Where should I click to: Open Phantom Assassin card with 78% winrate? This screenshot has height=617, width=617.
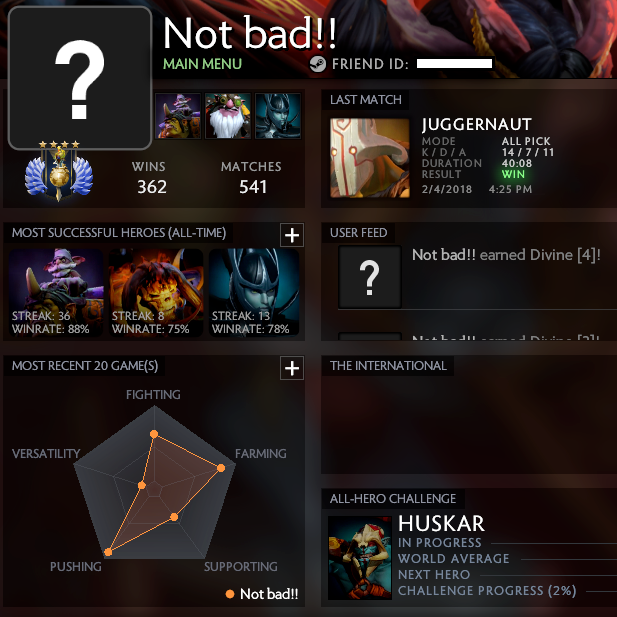[x=254, y=292]
